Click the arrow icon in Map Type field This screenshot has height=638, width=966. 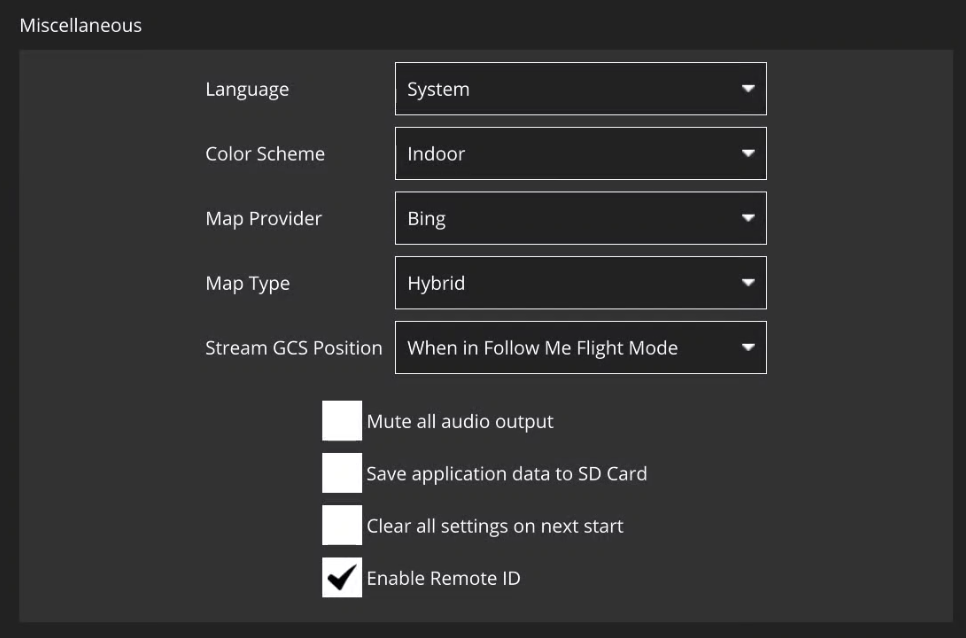coord(747,283)
